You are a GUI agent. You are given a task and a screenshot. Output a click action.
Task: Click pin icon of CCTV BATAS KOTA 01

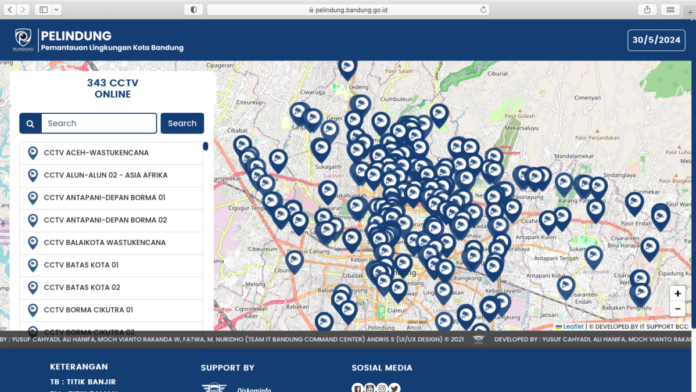32,265
